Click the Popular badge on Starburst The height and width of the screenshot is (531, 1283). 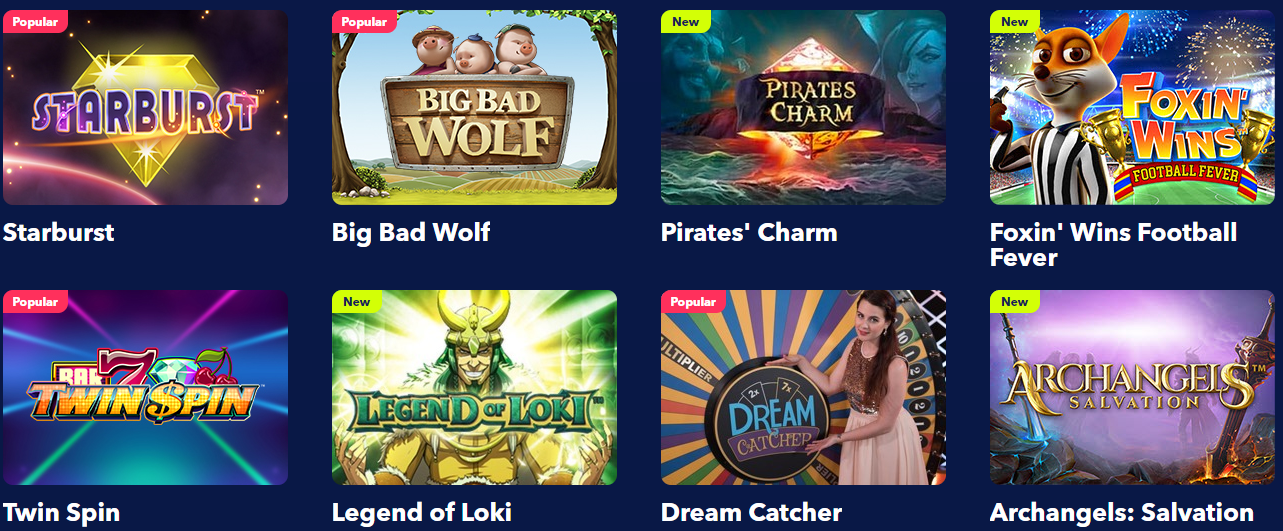pyautogui.click(x=35, y=22)
